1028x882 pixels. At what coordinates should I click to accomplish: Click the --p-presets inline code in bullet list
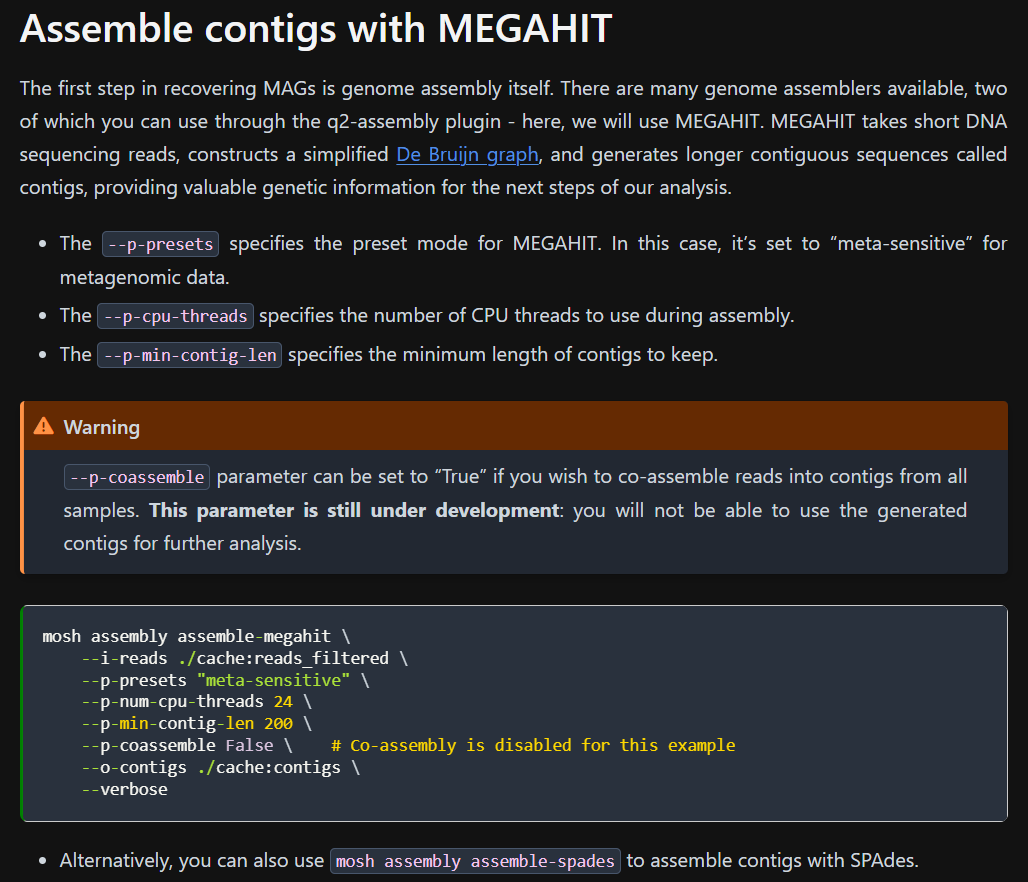point(160,244)
